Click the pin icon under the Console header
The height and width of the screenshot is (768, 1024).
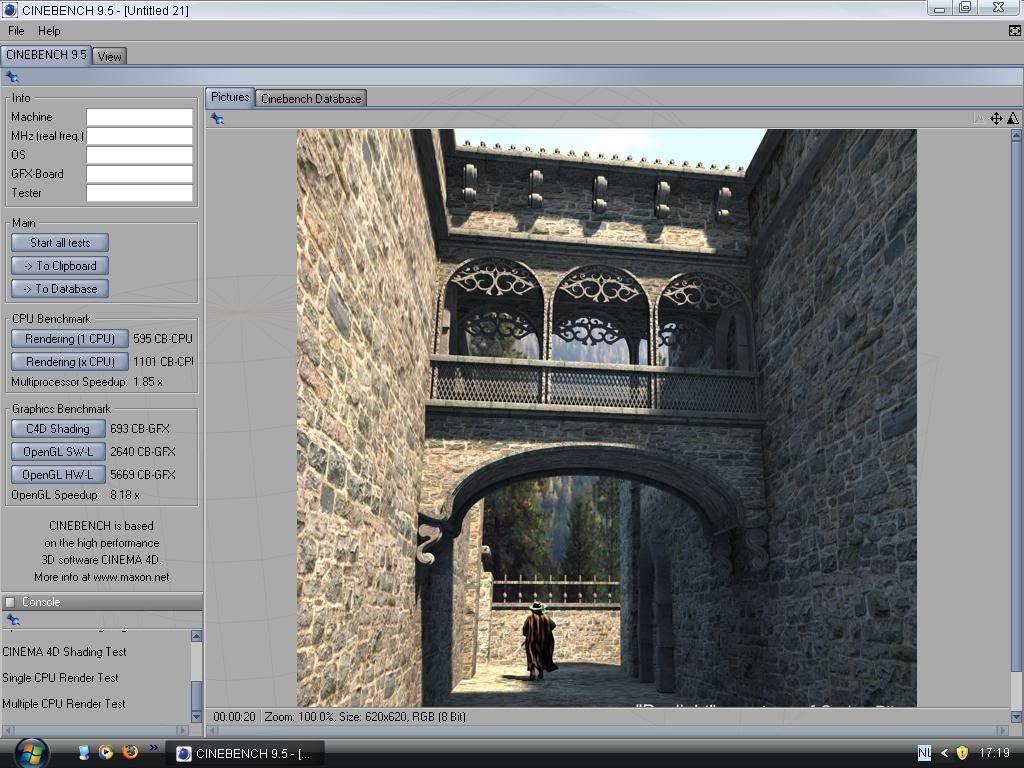pos(12,620)
